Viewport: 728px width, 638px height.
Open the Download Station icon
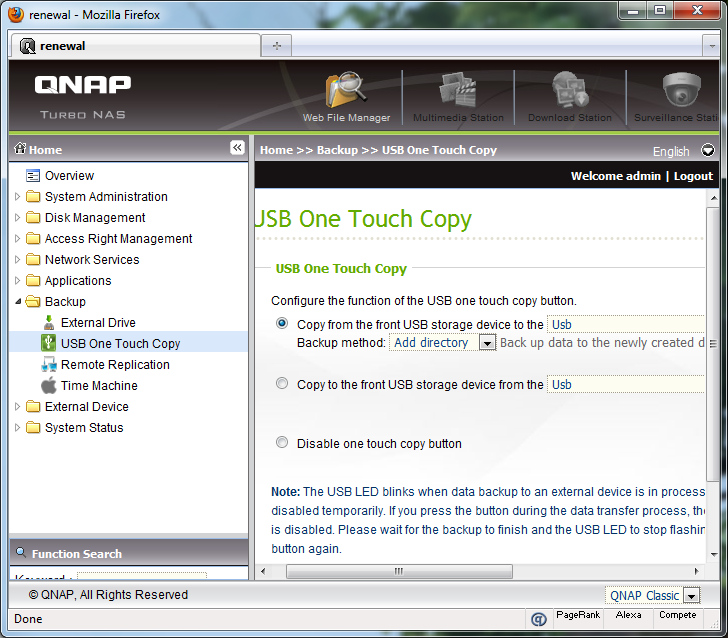(569, 93)
